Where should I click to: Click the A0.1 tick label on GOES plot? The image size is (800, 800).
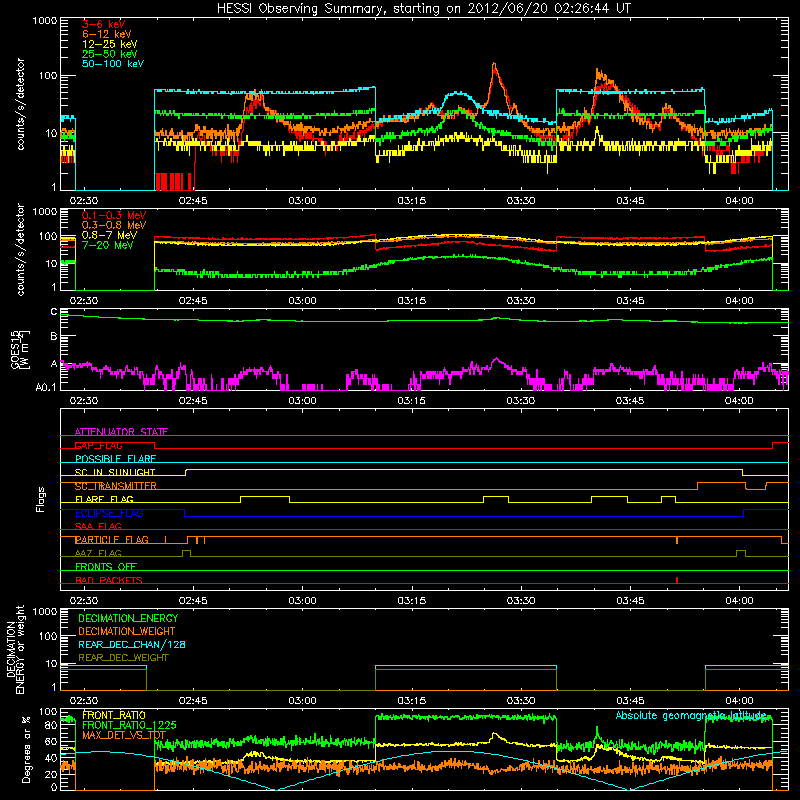point(46,387)
